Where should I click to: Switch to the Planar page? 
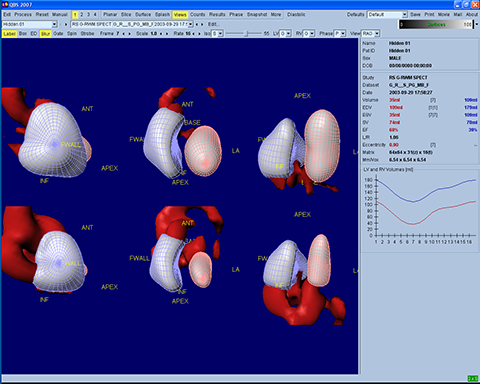pyautogui.click(x=110, y=15)
